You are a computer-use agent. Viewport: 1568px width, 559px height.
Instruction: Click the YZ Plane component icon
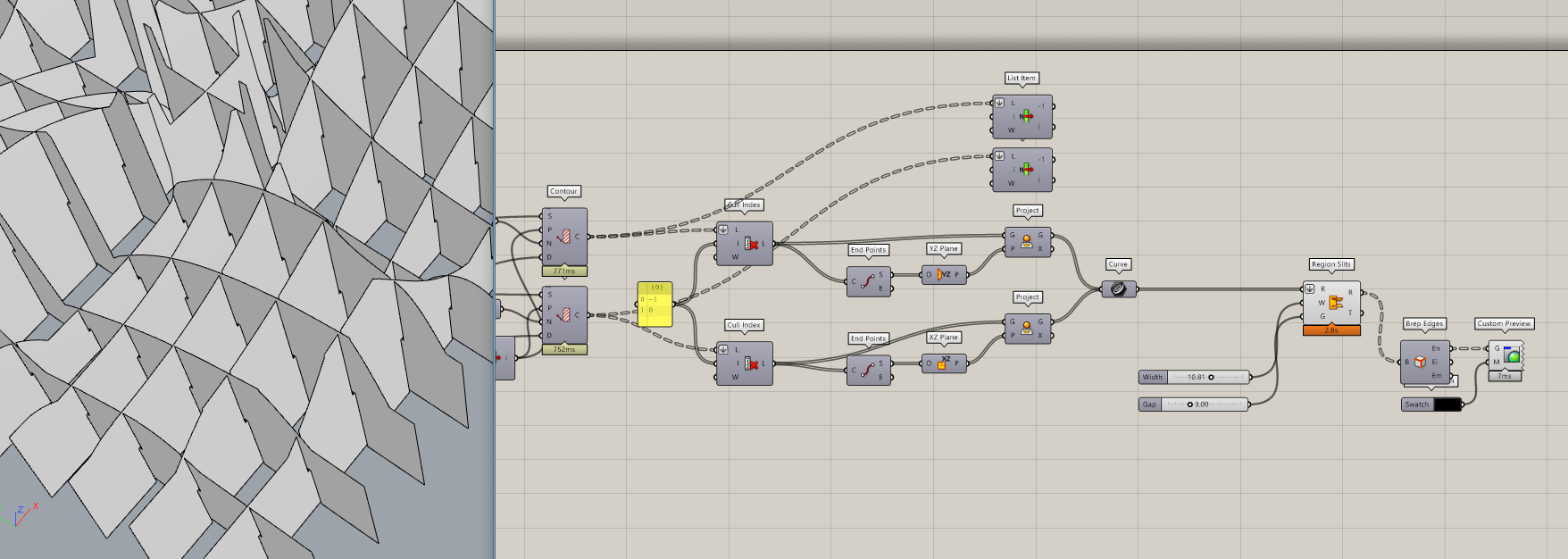[943, 274]
